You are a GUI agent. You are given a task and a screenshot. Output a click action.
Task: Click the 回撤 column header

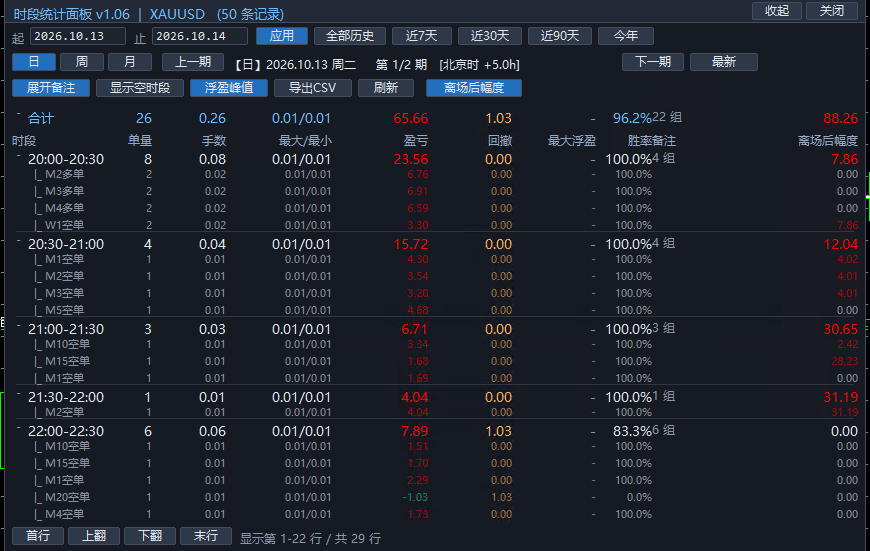pos(499,141)
